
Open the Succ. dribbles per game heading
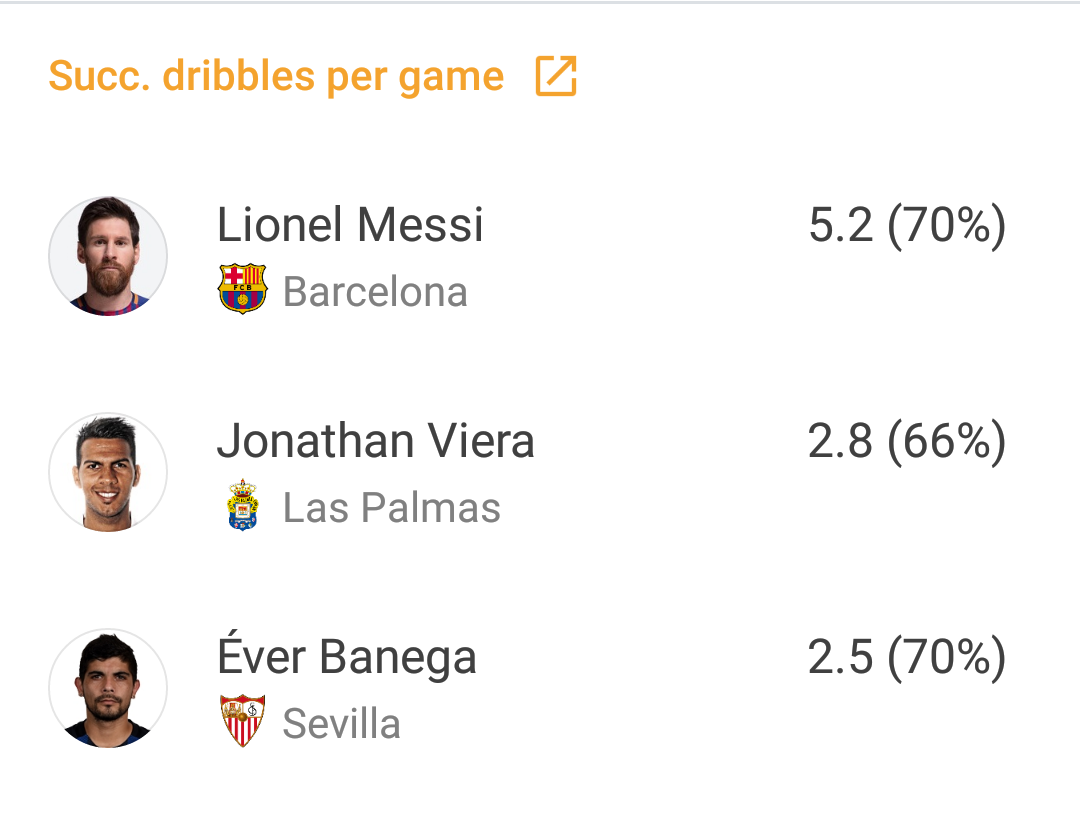tap(276, 76)
